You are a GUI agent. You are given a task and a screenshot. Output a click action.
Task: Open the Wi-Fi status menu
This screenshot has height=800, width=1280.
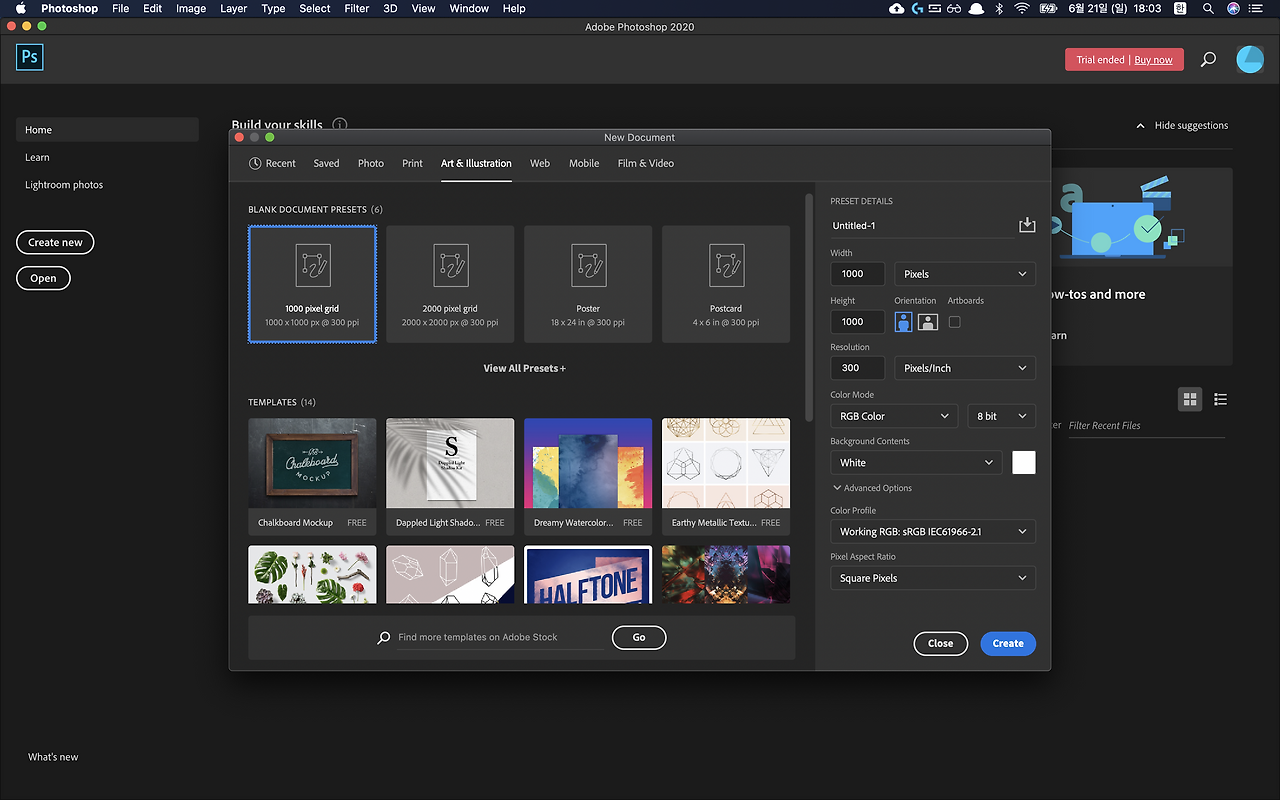(1022, 8)
